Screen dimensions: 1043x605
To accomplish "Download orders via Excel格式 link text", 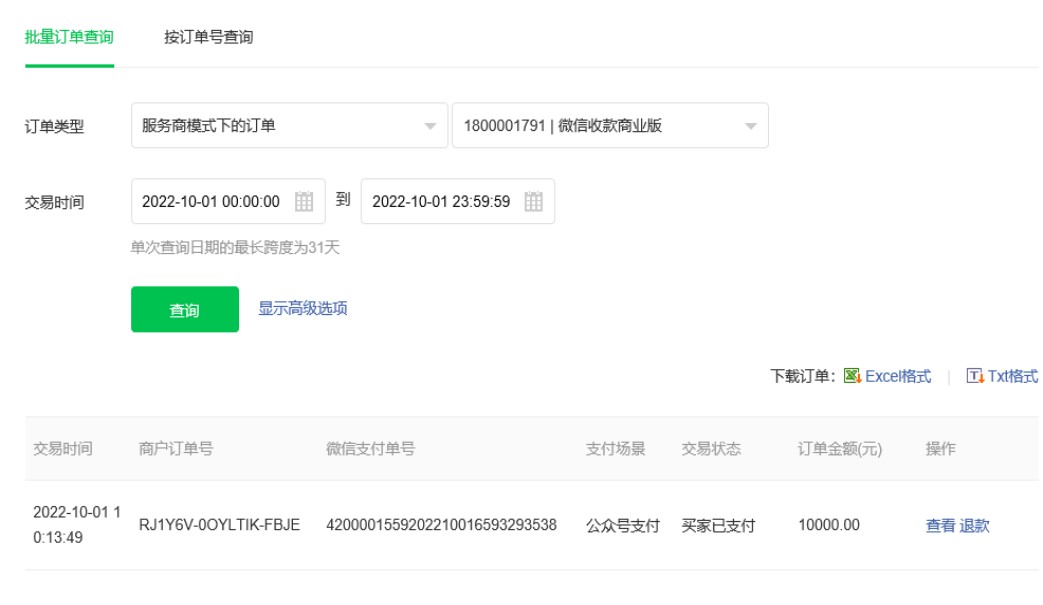I will coord(898,377).
